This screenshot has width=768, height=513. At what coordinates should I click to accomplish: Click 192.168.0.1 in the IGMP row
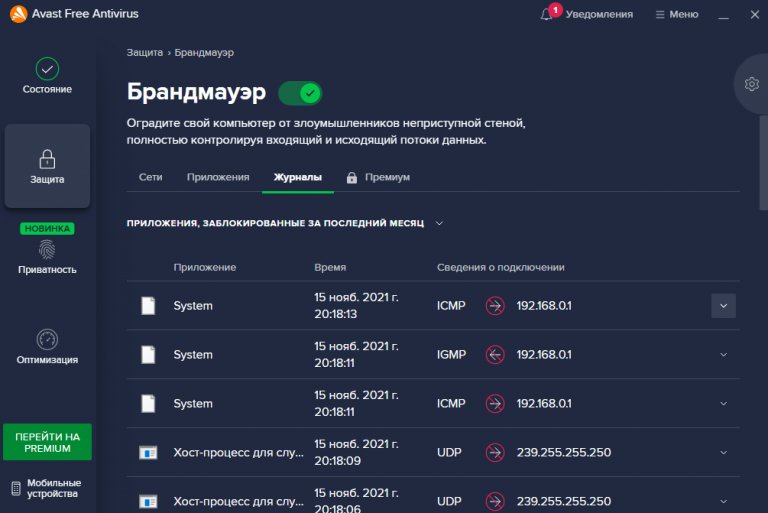pos(544,355)
